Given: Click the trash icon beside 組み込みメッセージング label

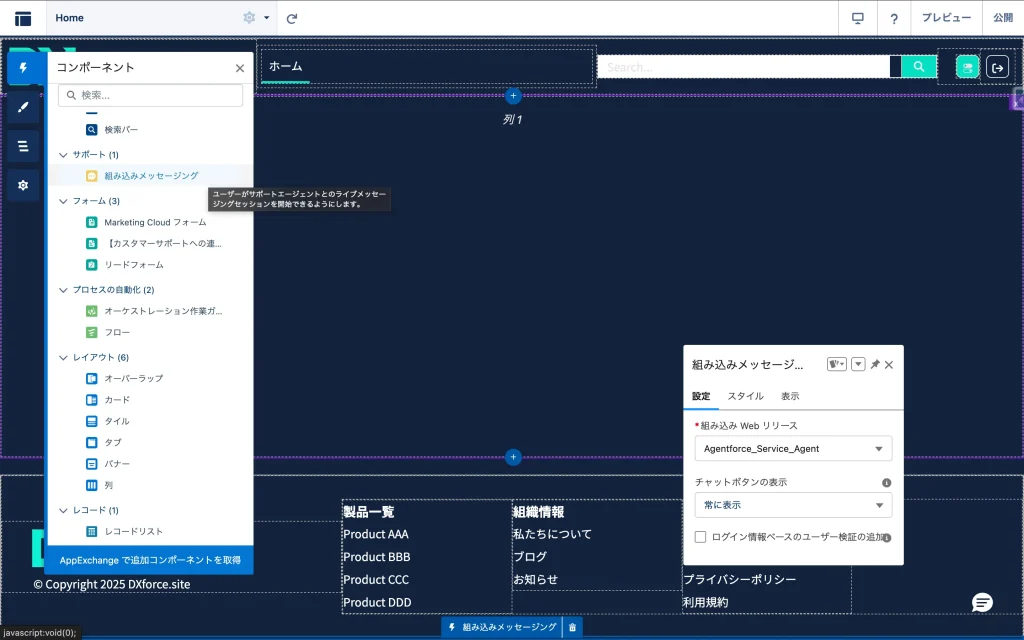Looking at the screenshot, I should pos(572,627).
